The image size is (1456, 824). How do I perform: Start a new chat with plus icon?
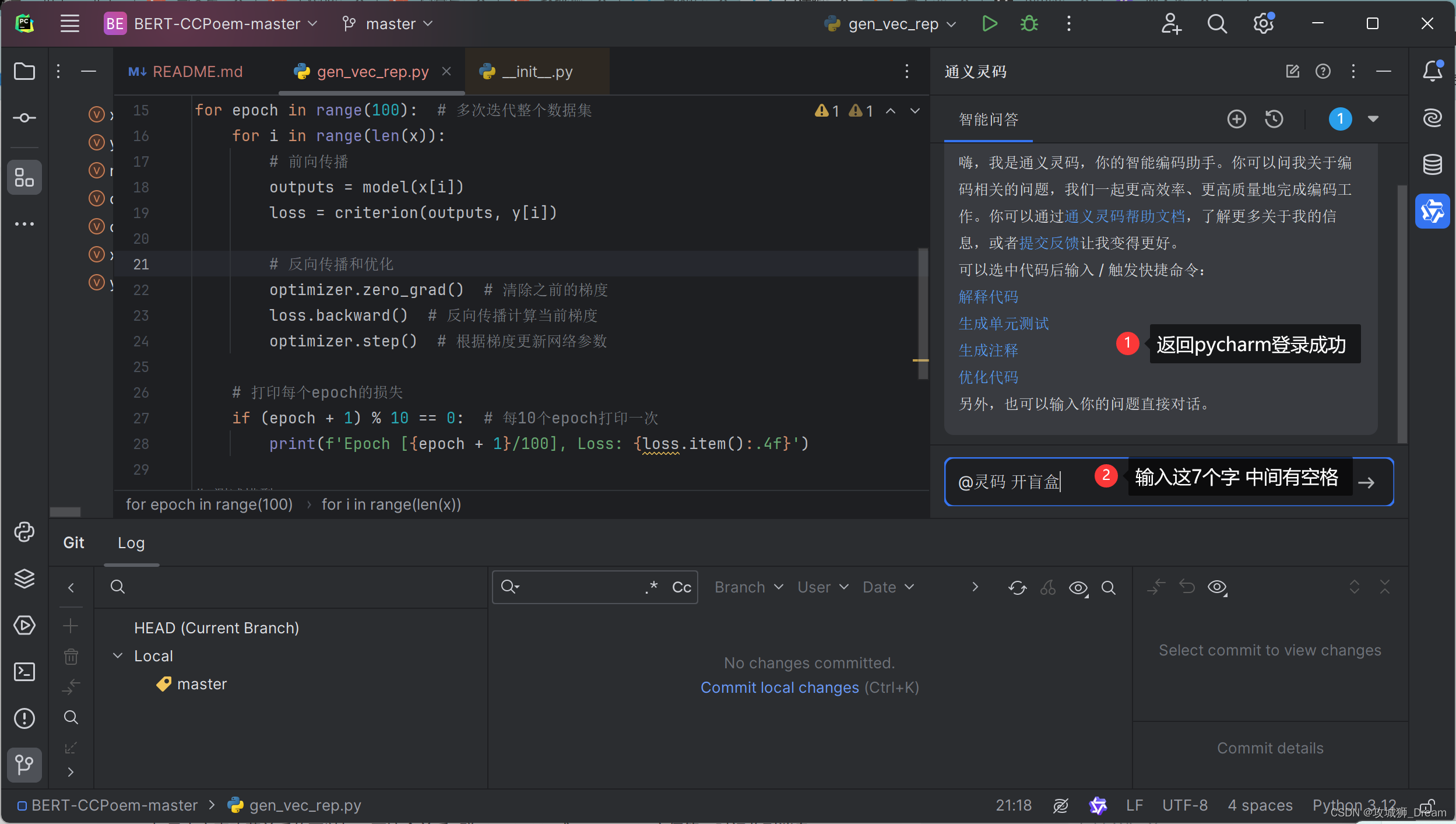pyautogui.click(x=1236, y=120)
